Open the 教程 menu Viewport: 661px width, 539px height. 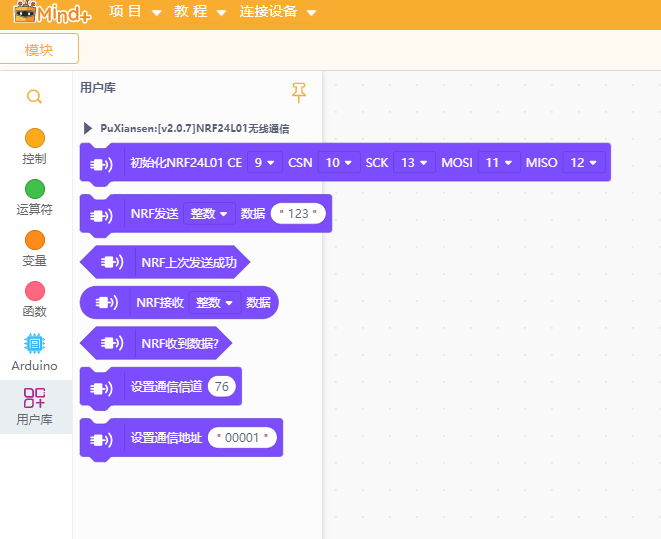(200, 11)
